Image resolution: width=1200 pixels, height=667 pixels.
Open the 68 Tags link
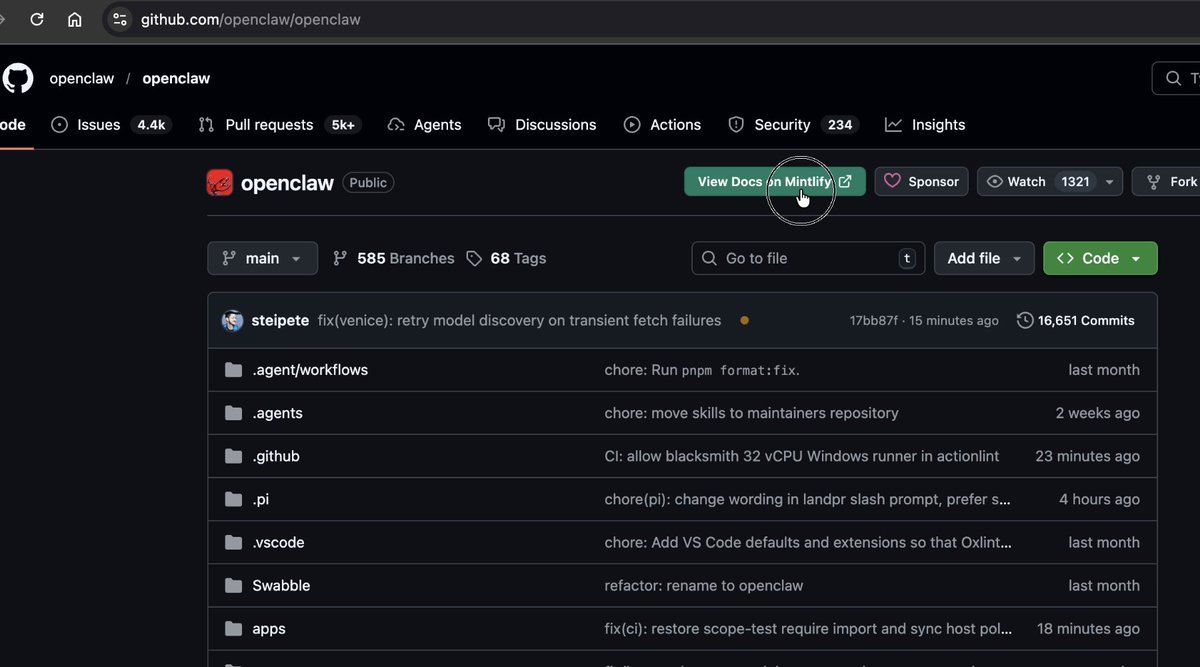point(506,258)
